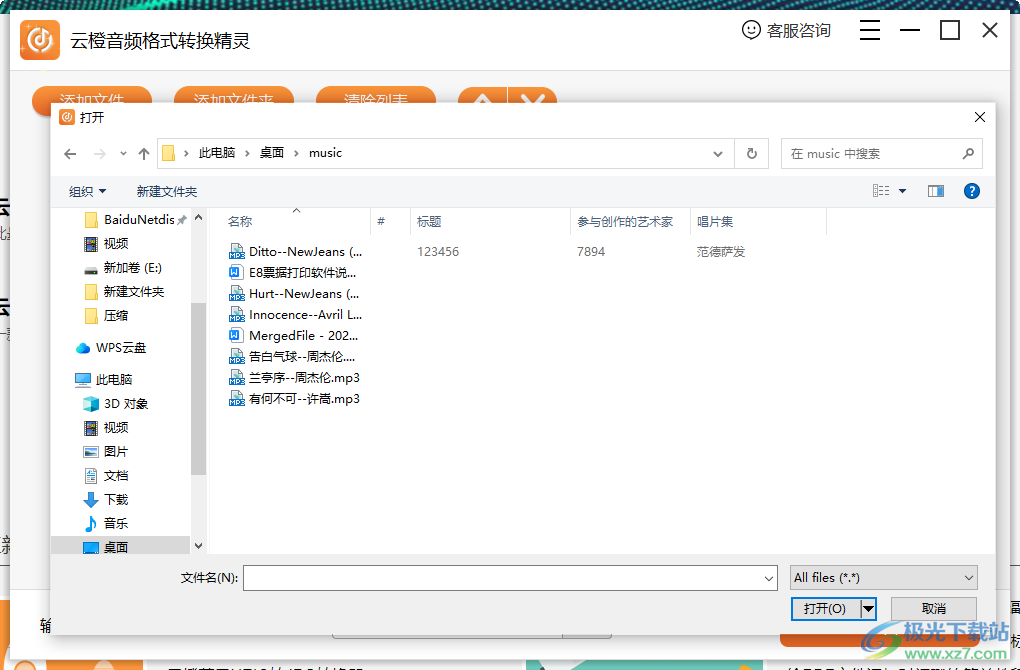The image size is (1020, 670).
Task: Open All files (*.*) filter dropdown
Action: [x=883, y=578]
